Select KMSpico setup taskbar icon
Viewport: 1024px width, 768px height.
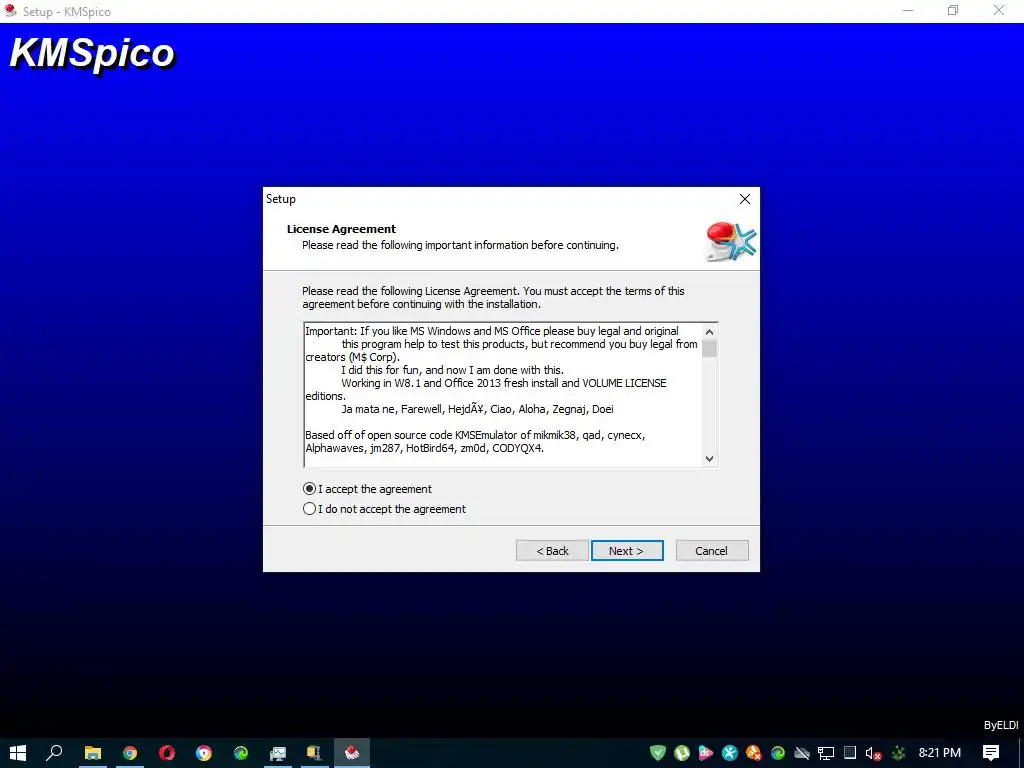[352, 753]
